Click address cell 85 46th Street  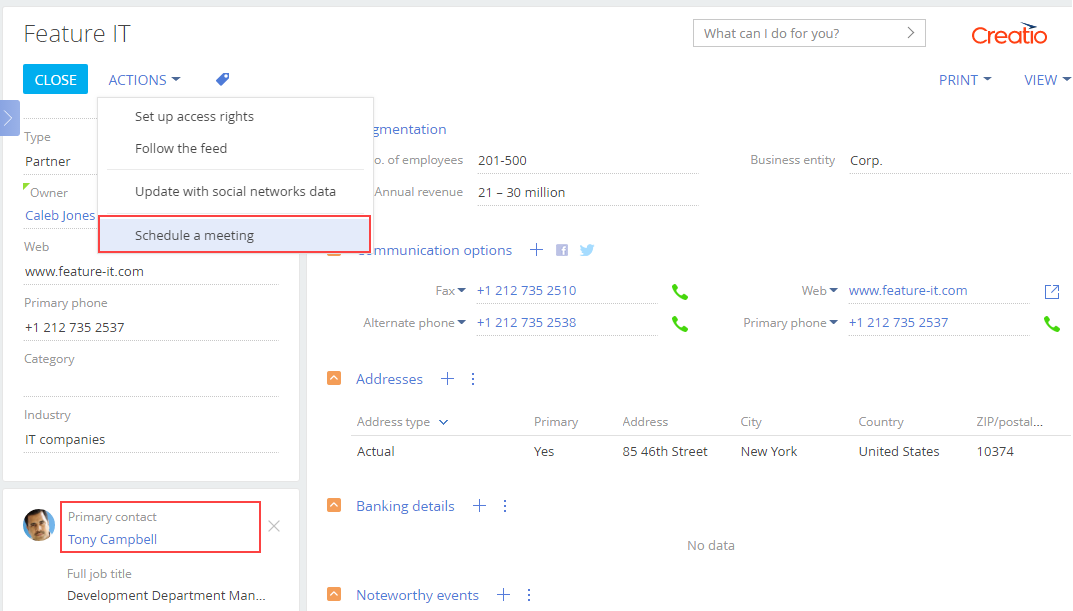pyautogui.click(x=665, y=452)
